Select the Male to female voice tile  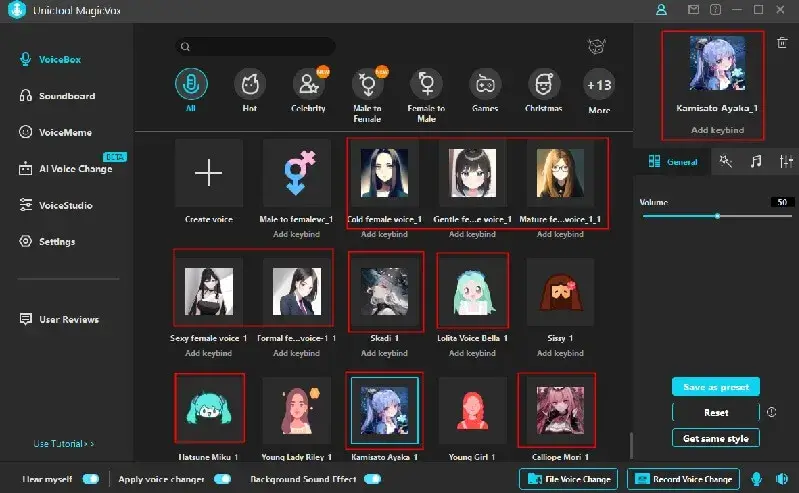point(297,173)
